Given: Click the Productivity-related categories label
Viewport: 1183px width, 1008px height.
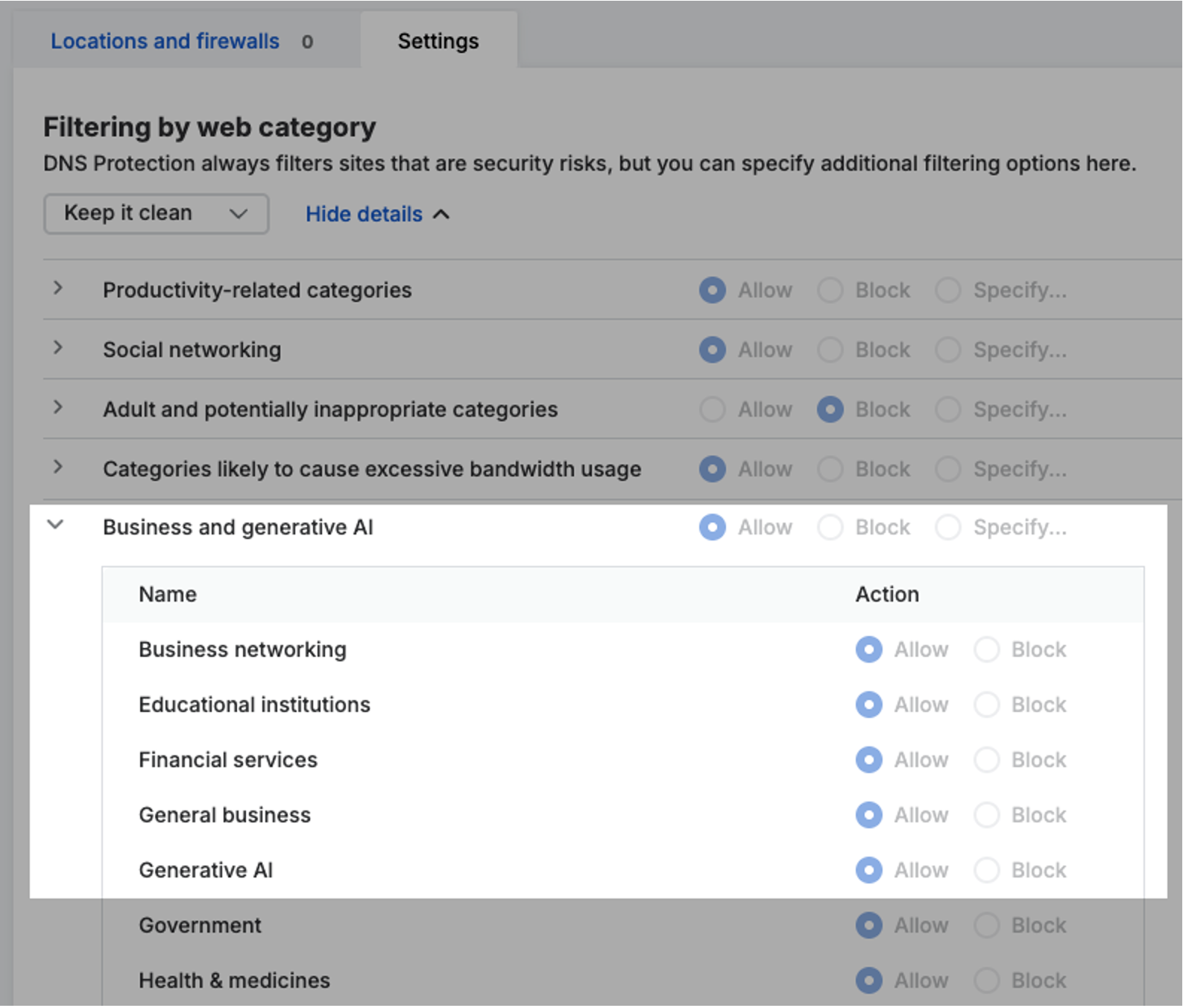Looking at the screenshot, I should [257, 290].
